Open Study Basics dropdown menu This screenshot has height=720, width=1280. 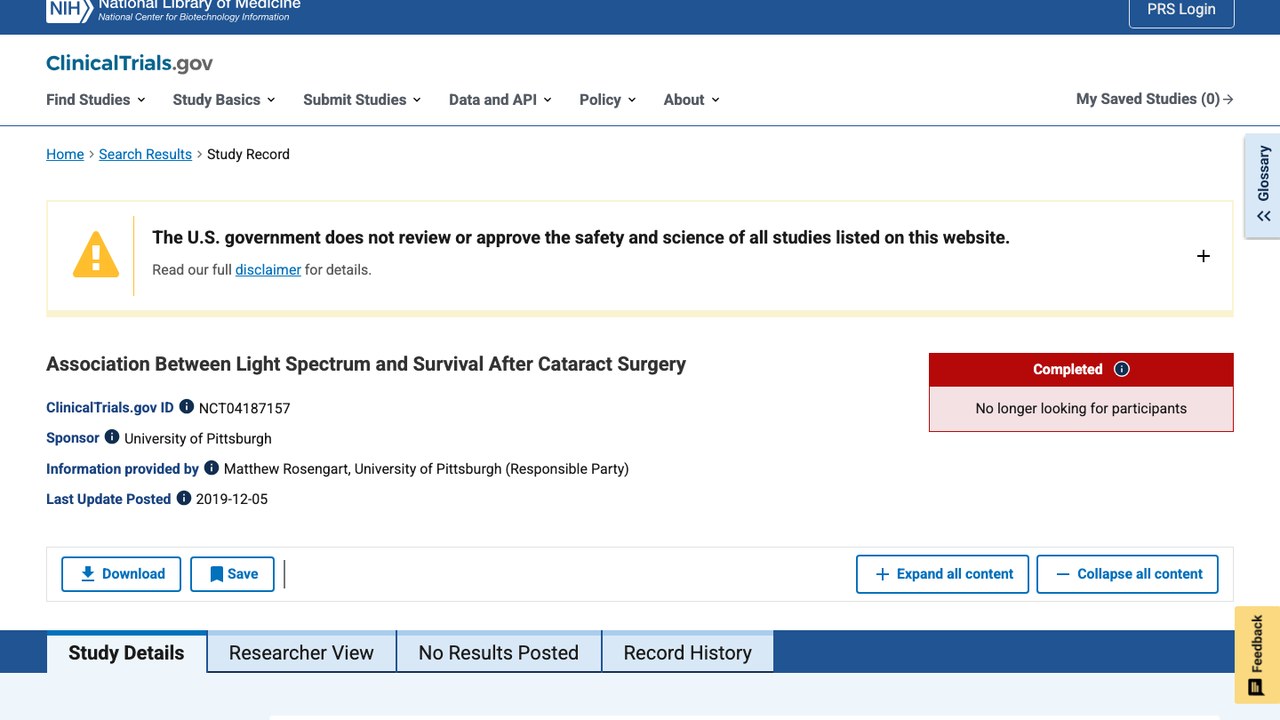tap(224, 99)
